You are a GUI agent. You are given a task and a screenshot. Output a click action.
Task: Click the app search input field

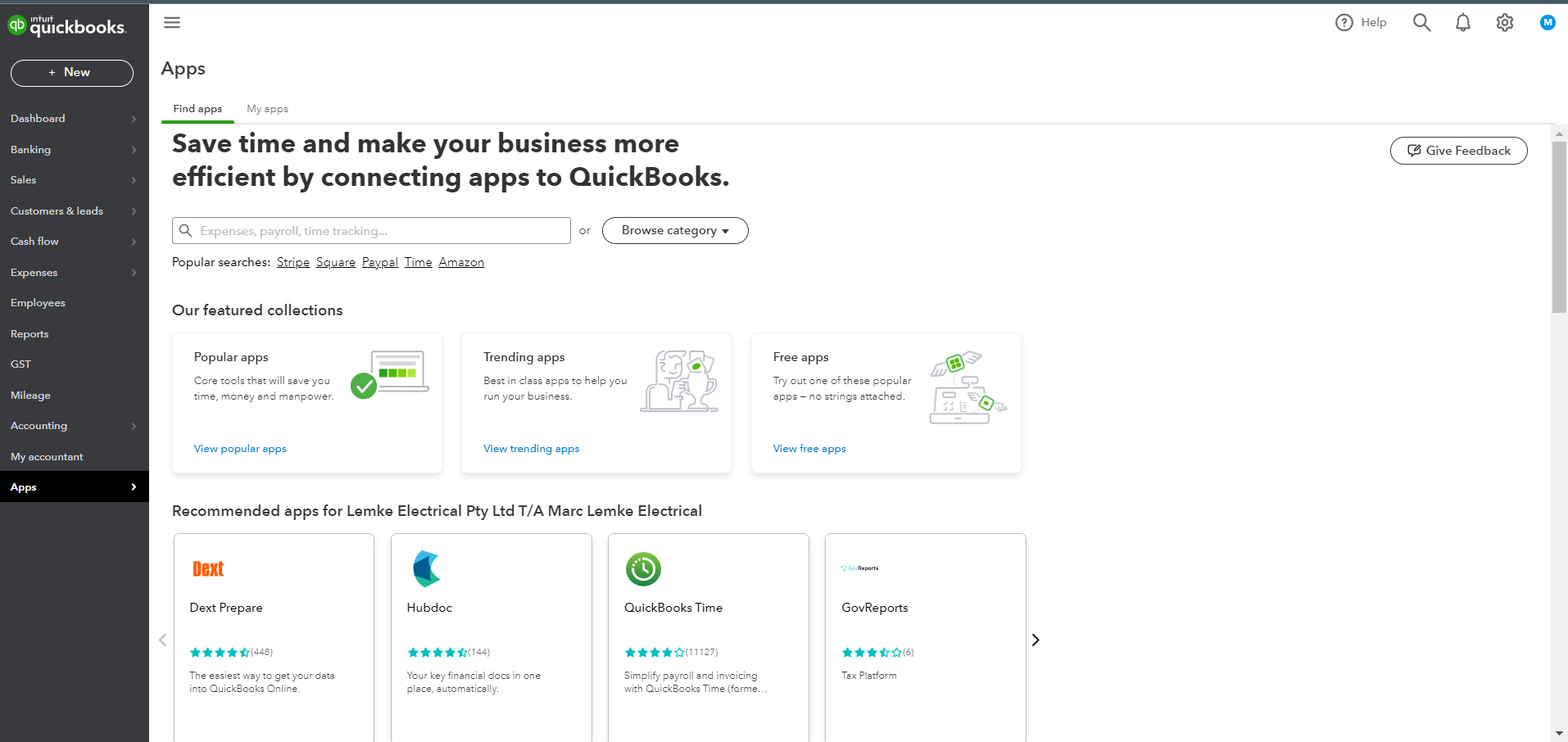[370, 230]
